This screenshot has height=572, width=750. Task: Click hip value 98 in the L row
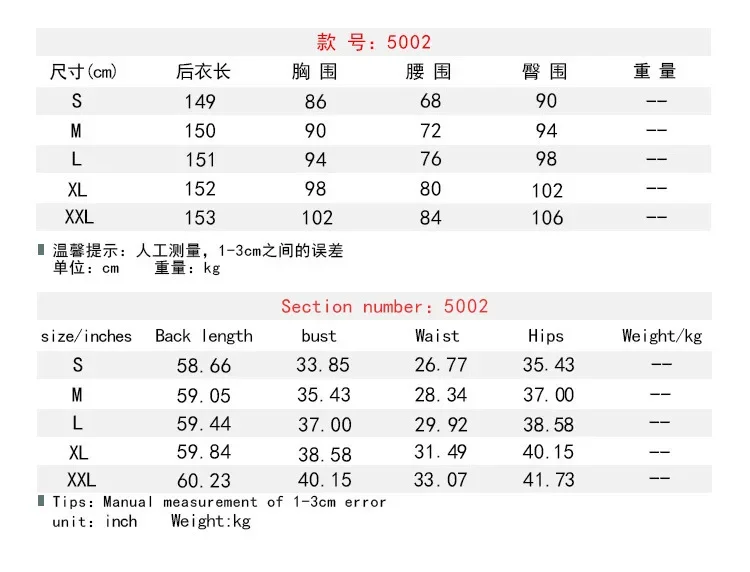546,159
